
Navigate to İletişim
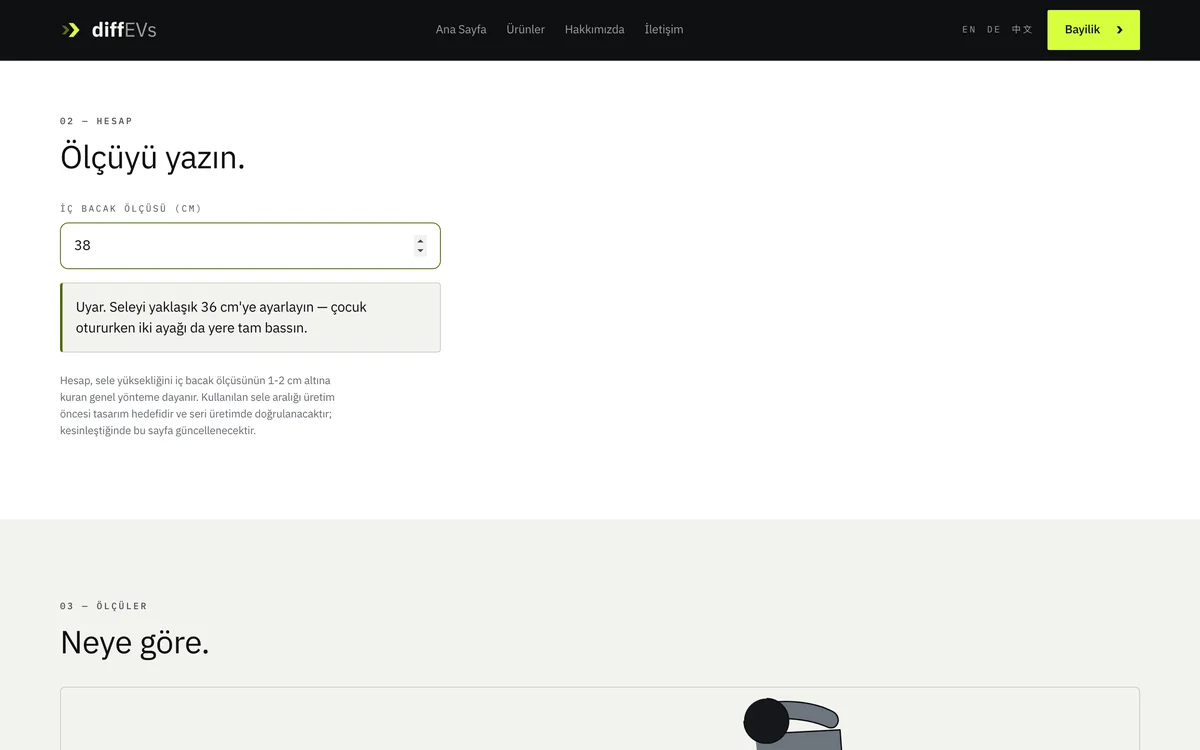pyautogui.click(x=664, y=30)
